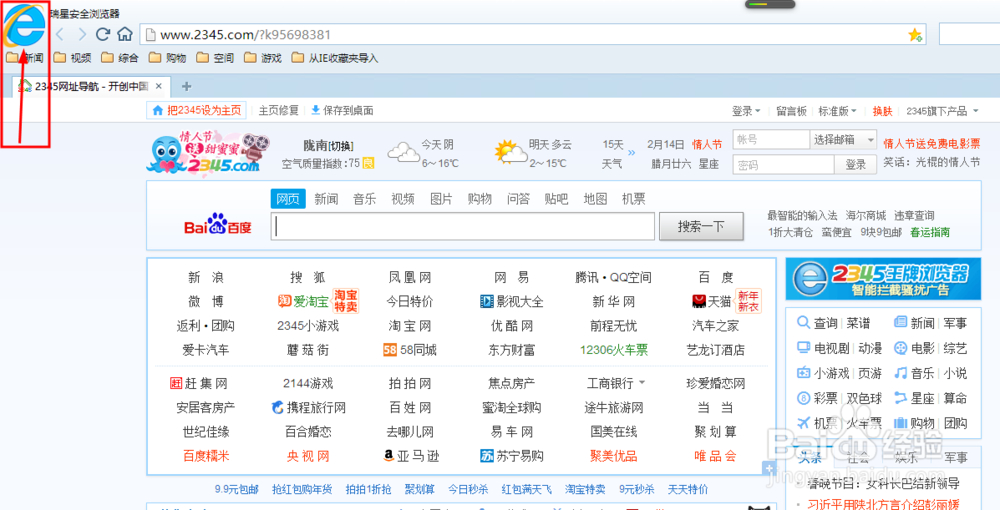The height and width of the screenshot is (510, 1000).
Task: Click the 新闻 newspaper icon
Action: (x=900, y=323)
